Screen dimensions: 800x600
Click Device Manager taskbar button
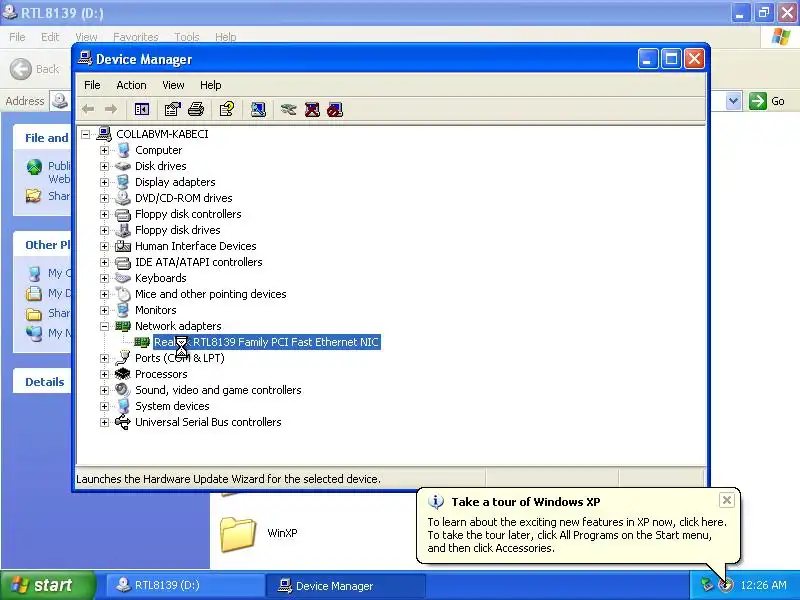coord(345,586)
